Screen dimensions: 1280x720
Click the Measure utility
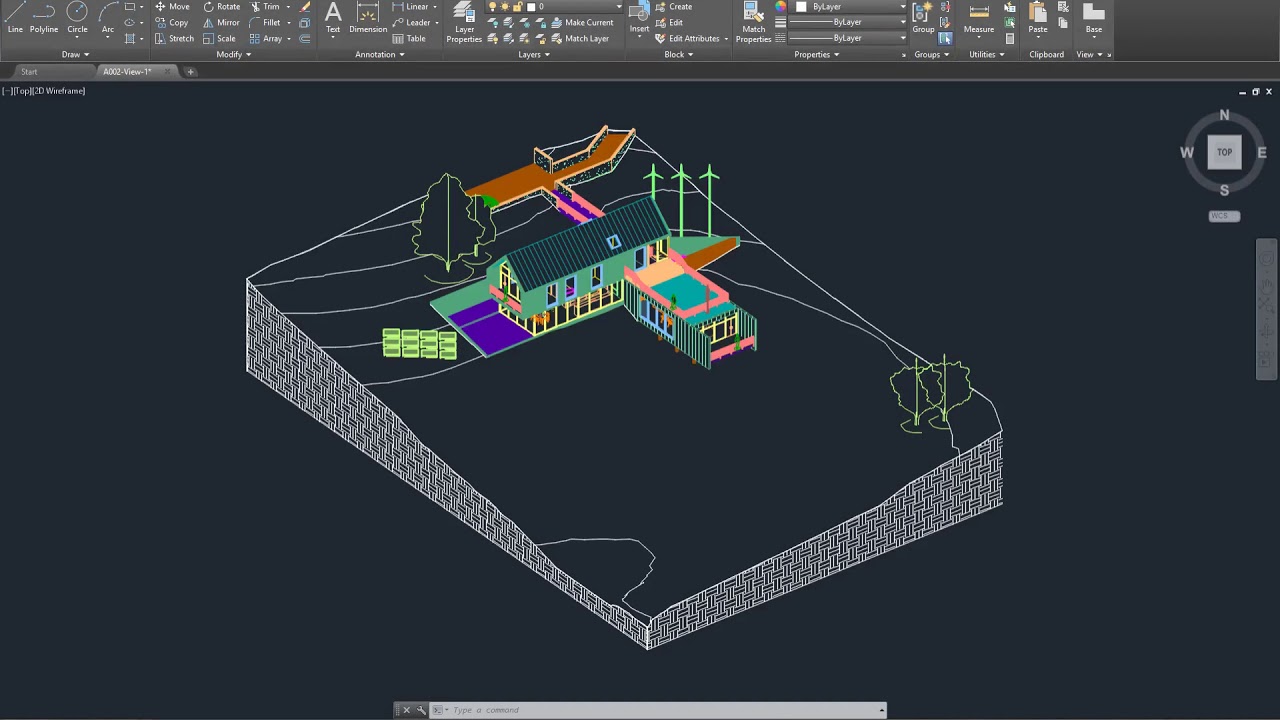[x=979, y=19]
